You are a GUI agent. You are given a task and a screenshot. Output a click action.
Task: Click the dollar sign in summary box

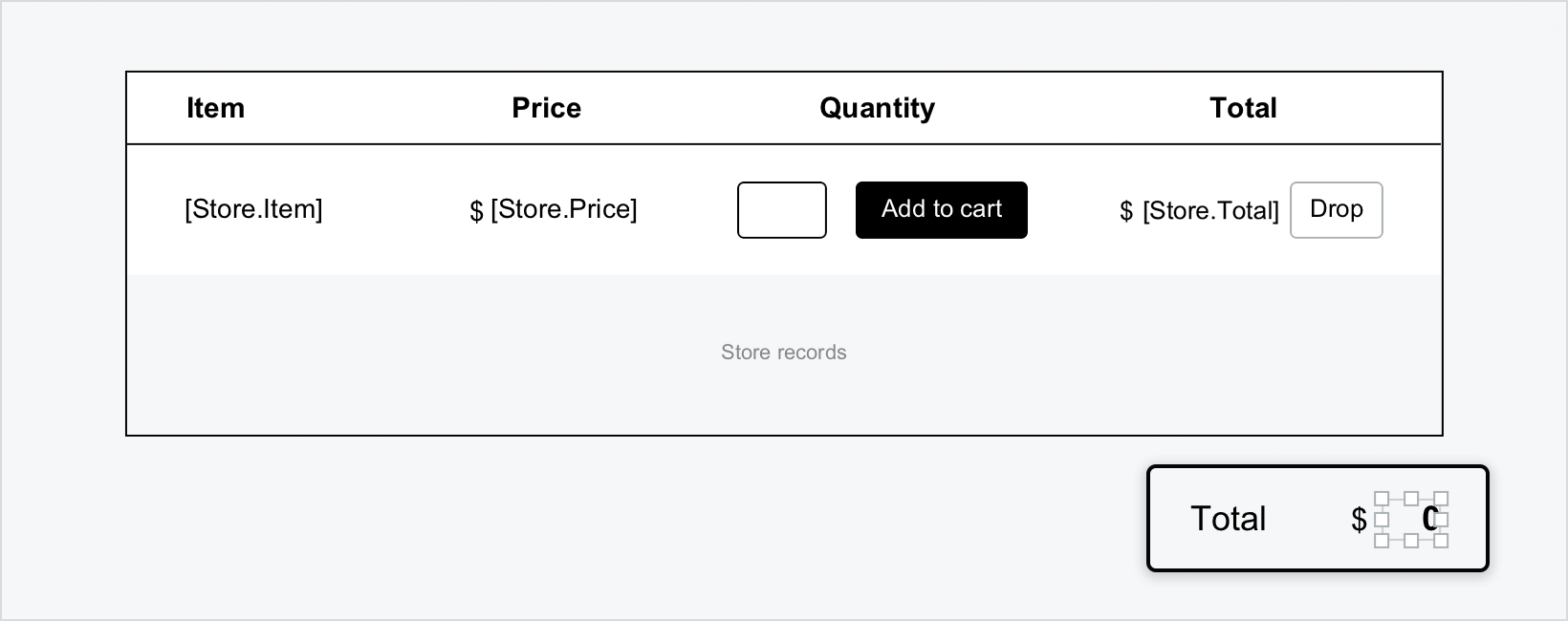(x=1359, y=519)
